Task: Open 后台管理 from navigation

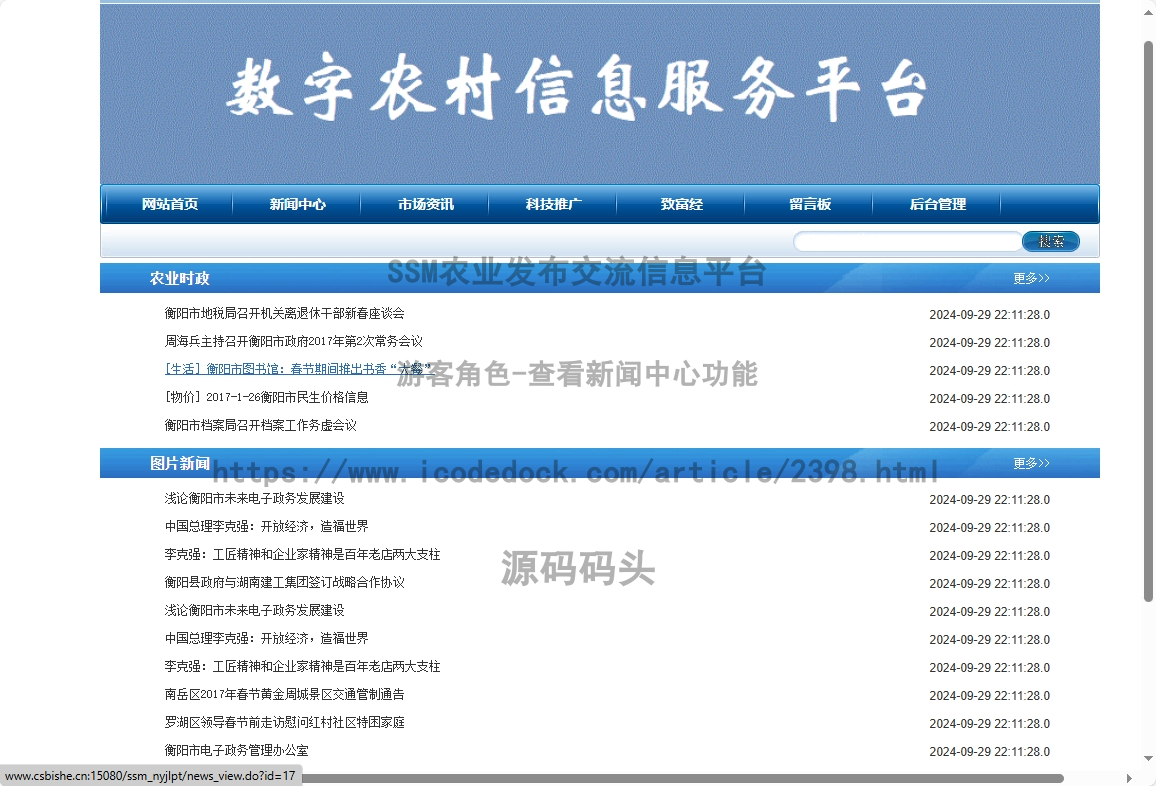Action: coord(937,204)
